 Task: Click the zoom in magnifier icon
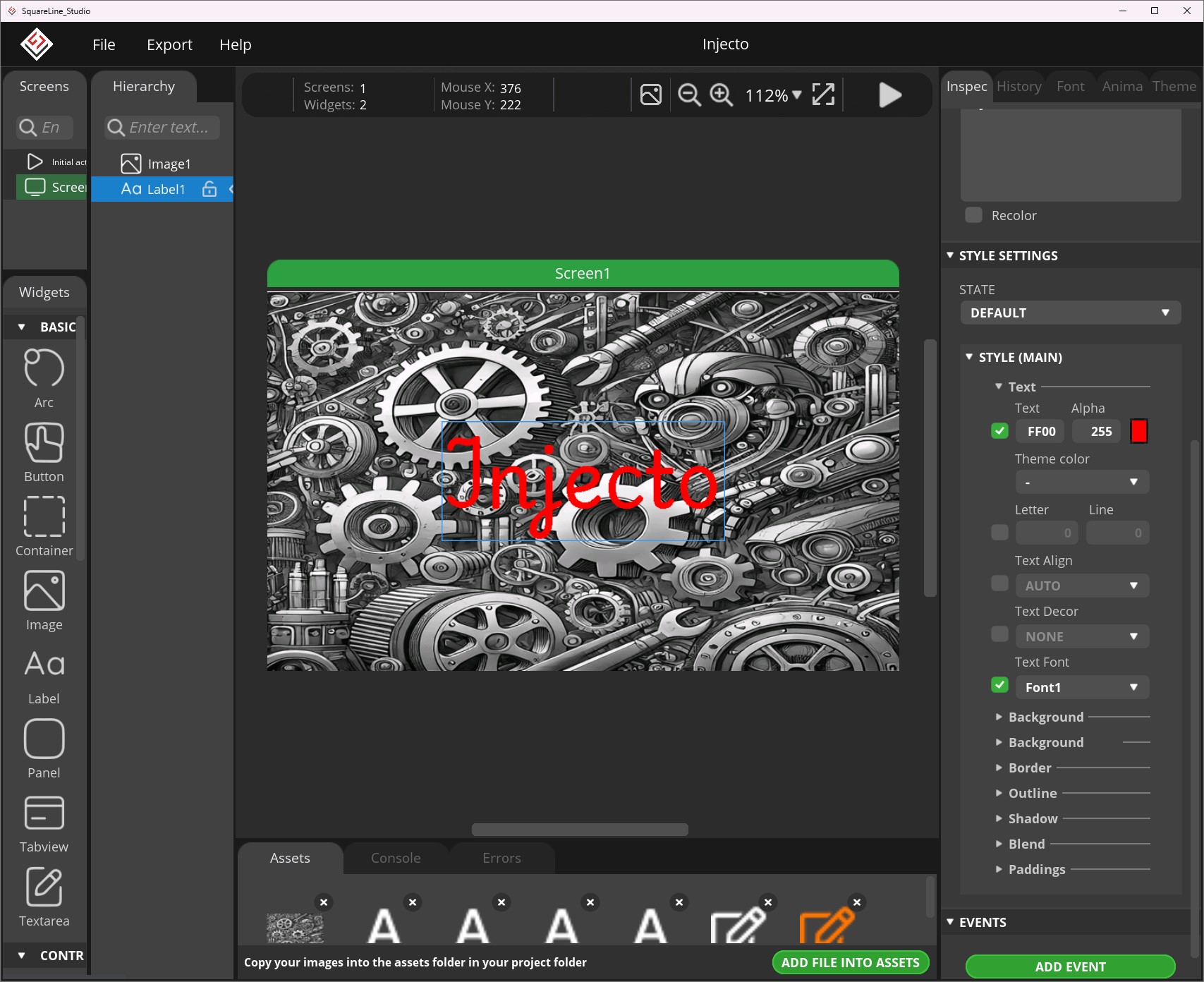click(721, 95)
